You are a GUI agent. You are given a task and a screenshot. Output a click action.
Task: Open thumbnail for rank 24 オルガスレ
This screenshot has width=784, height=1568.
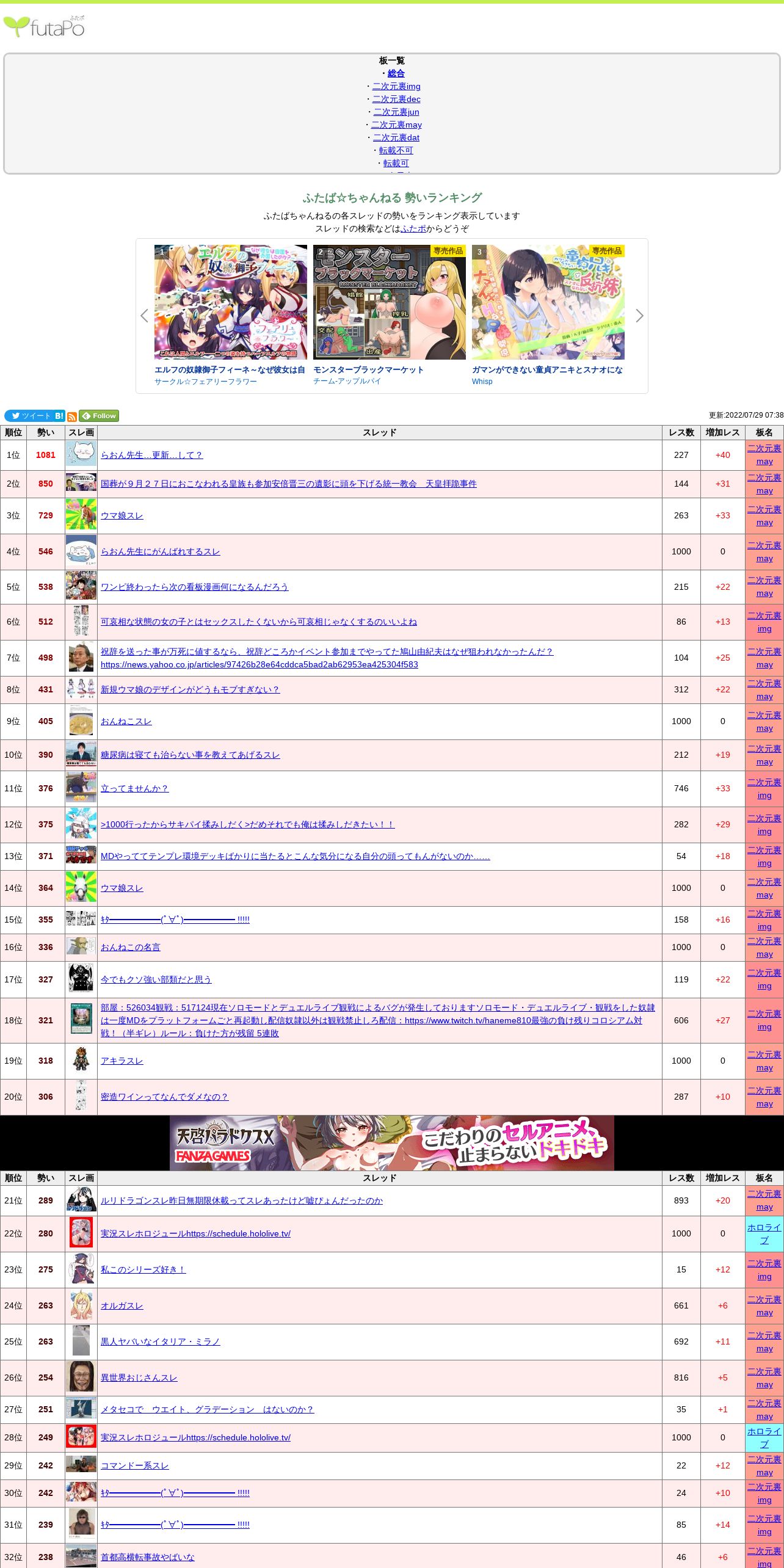point(81,1305)
